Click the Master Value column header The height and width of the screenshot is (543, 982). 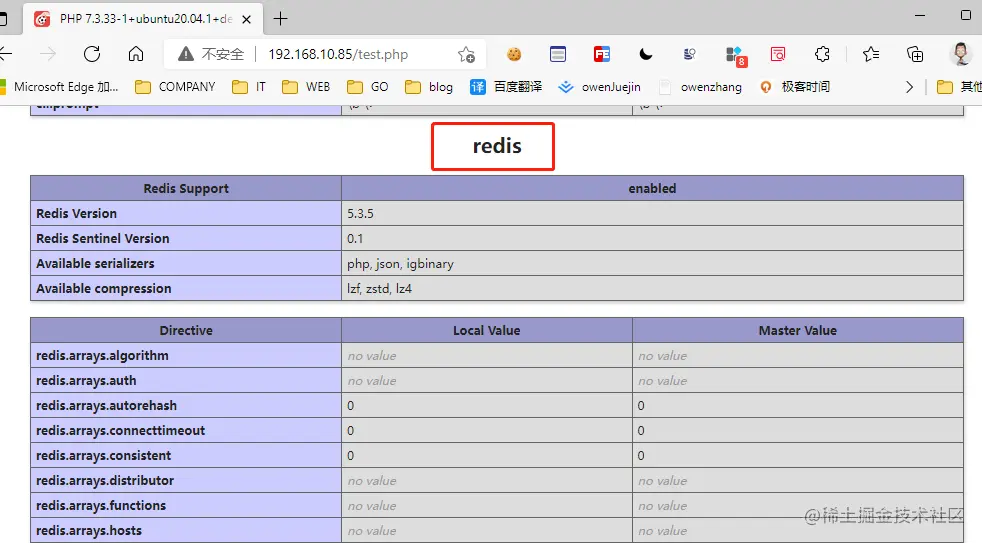tap(798, 330)
